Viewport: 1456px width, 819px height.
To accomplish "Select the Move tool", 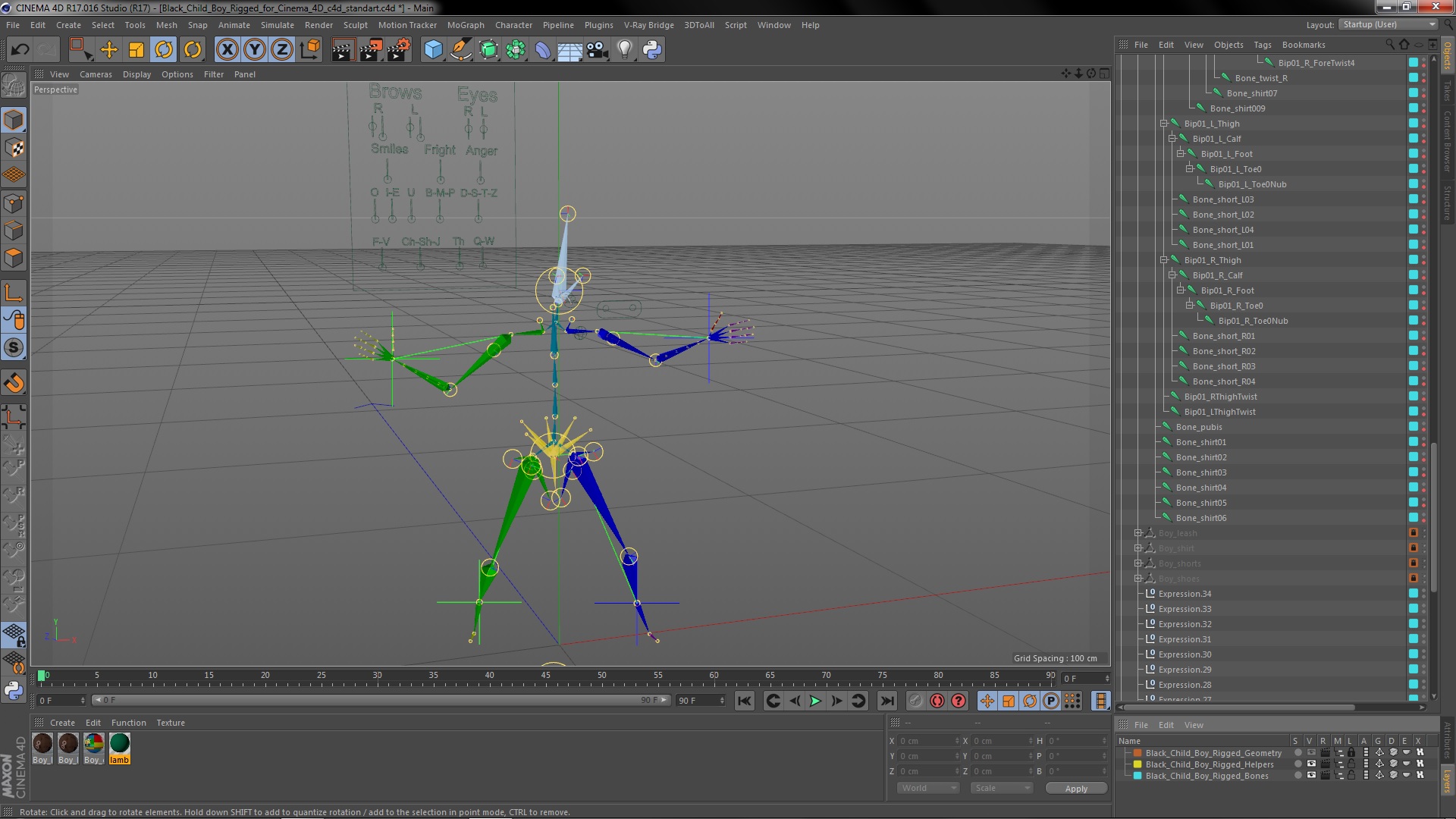I will click(109, 50).
